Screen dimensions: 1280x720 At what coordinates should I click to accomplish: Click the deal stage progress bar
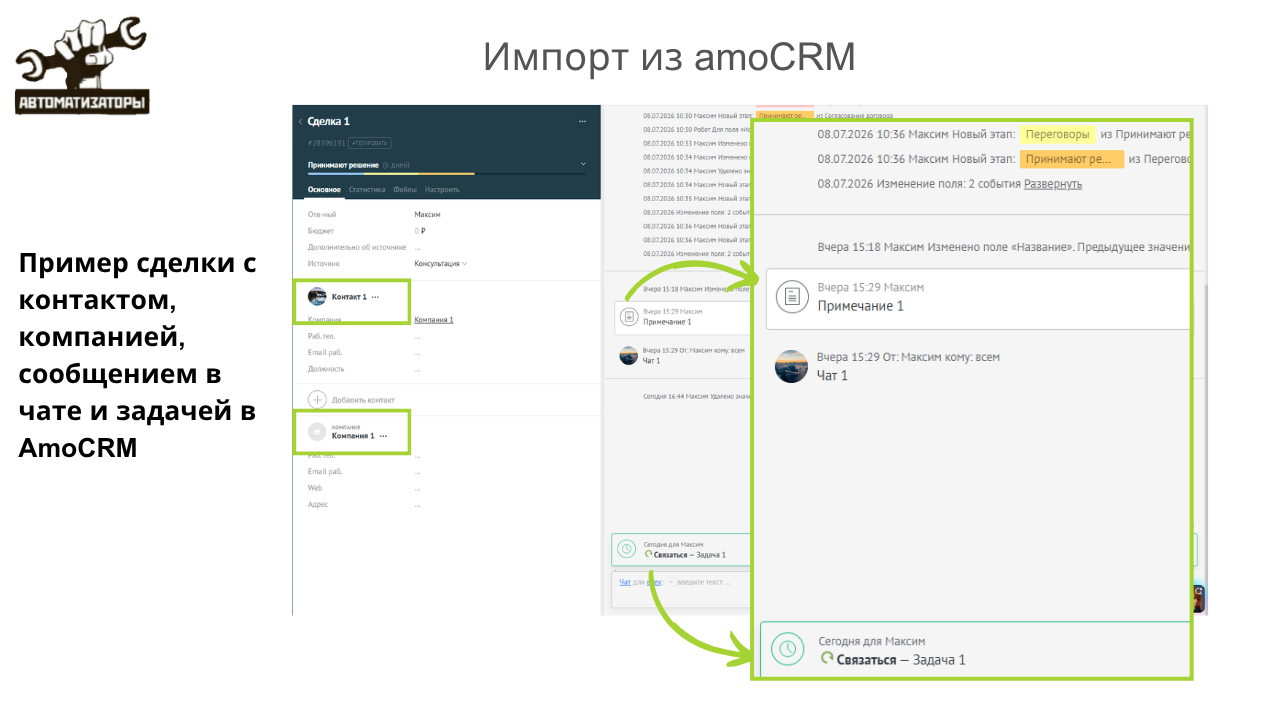[447, 174]
